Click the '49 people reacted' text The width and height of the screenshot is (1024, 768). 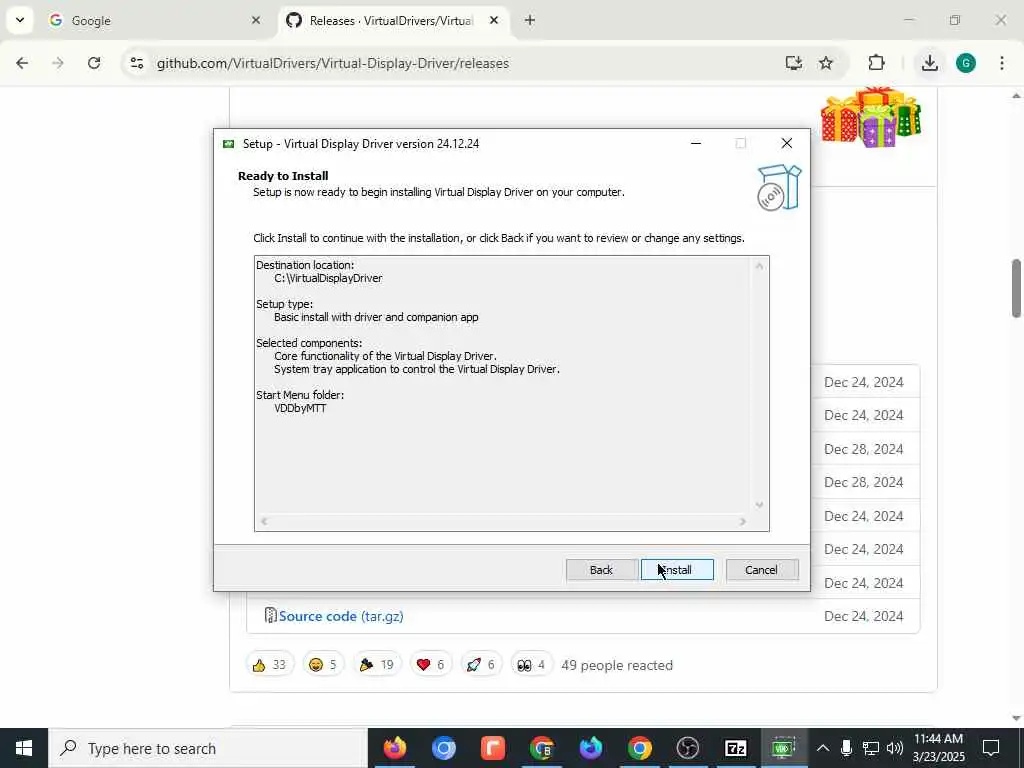617,665
